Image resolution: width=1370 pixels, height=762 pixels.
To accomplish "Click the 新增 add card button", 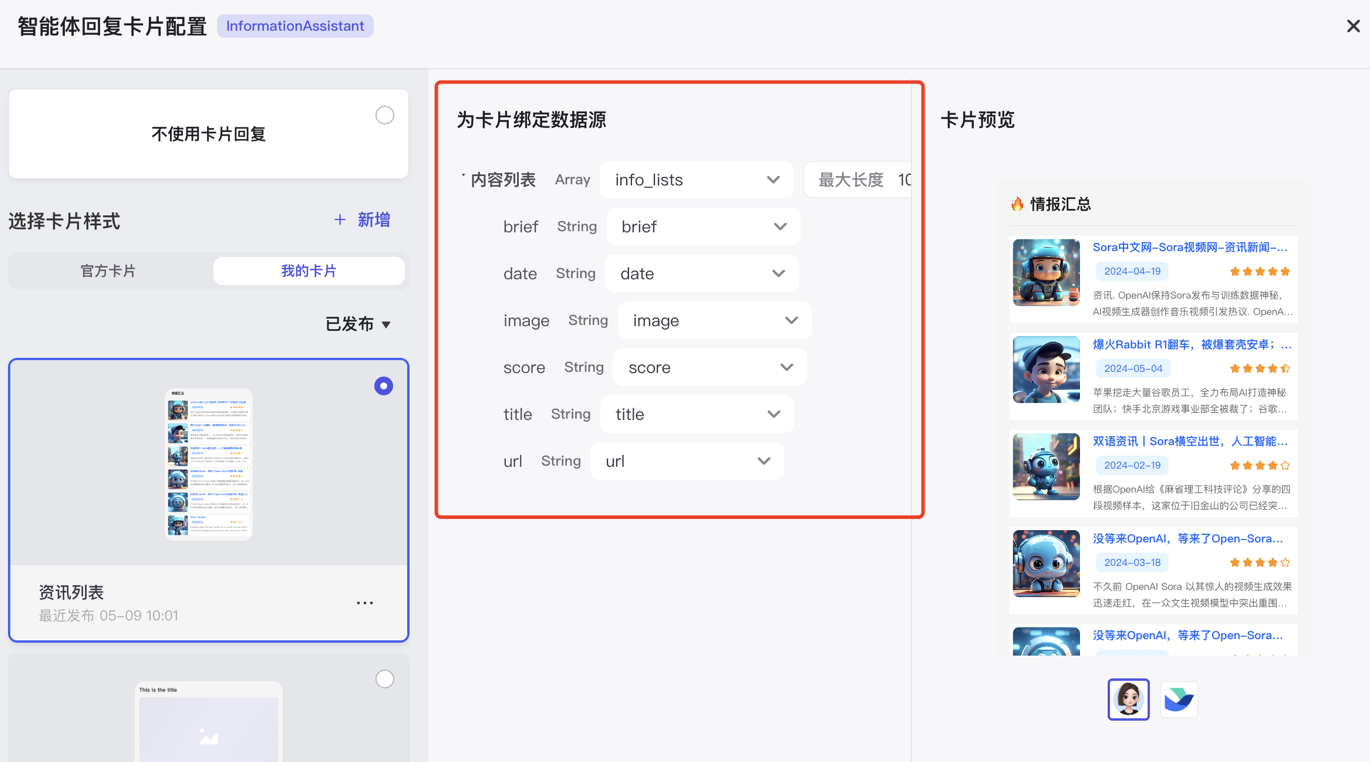I will click(362, 220).
